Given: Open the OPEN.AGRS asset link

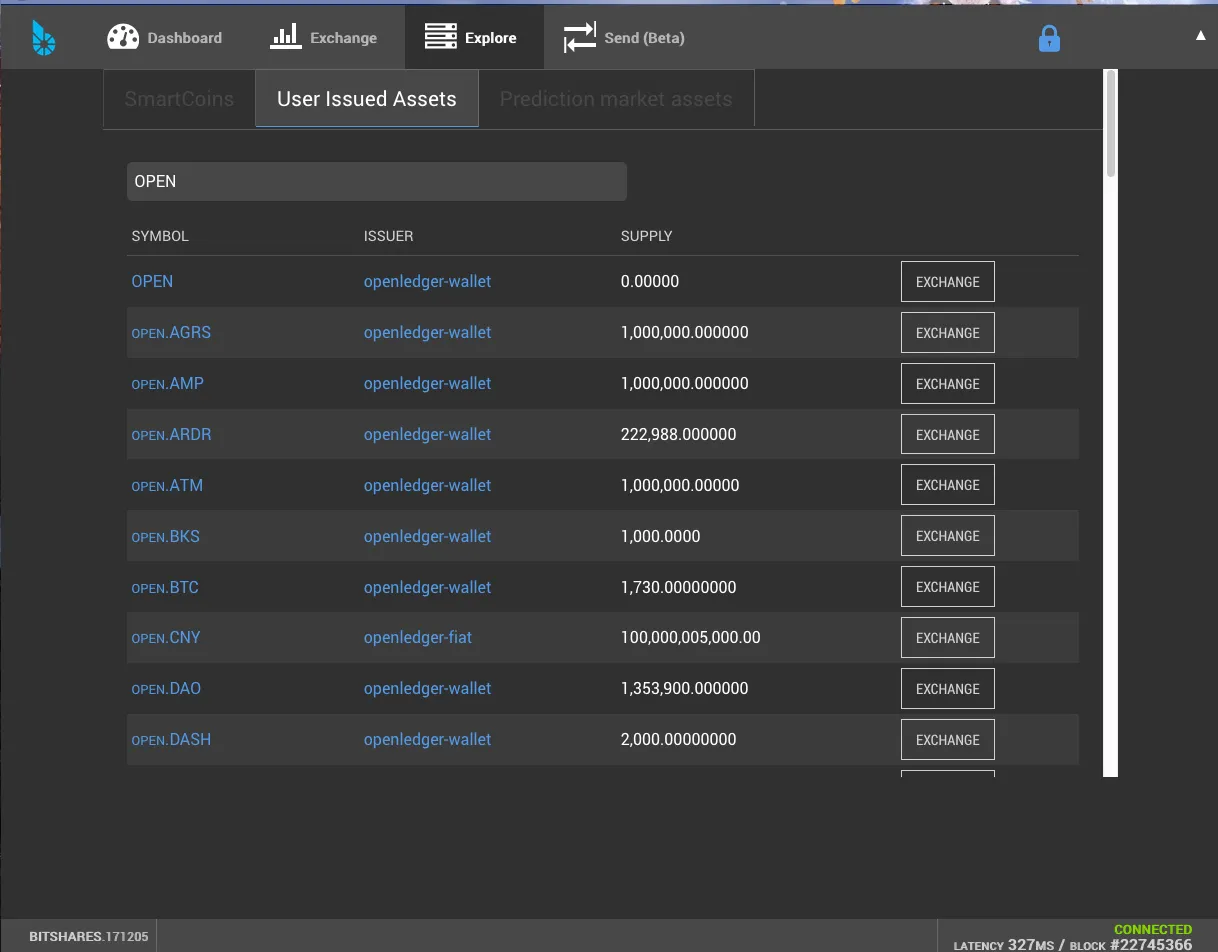Looking at the screenshot, I should click(171, 333).
